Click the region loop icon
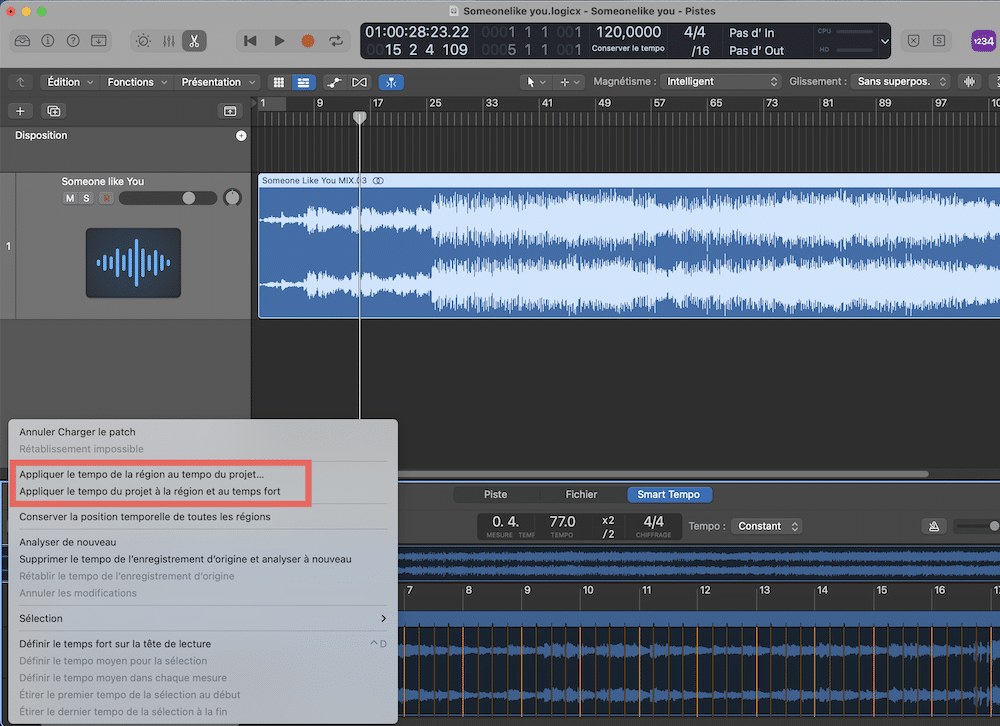 click(378, 181)
